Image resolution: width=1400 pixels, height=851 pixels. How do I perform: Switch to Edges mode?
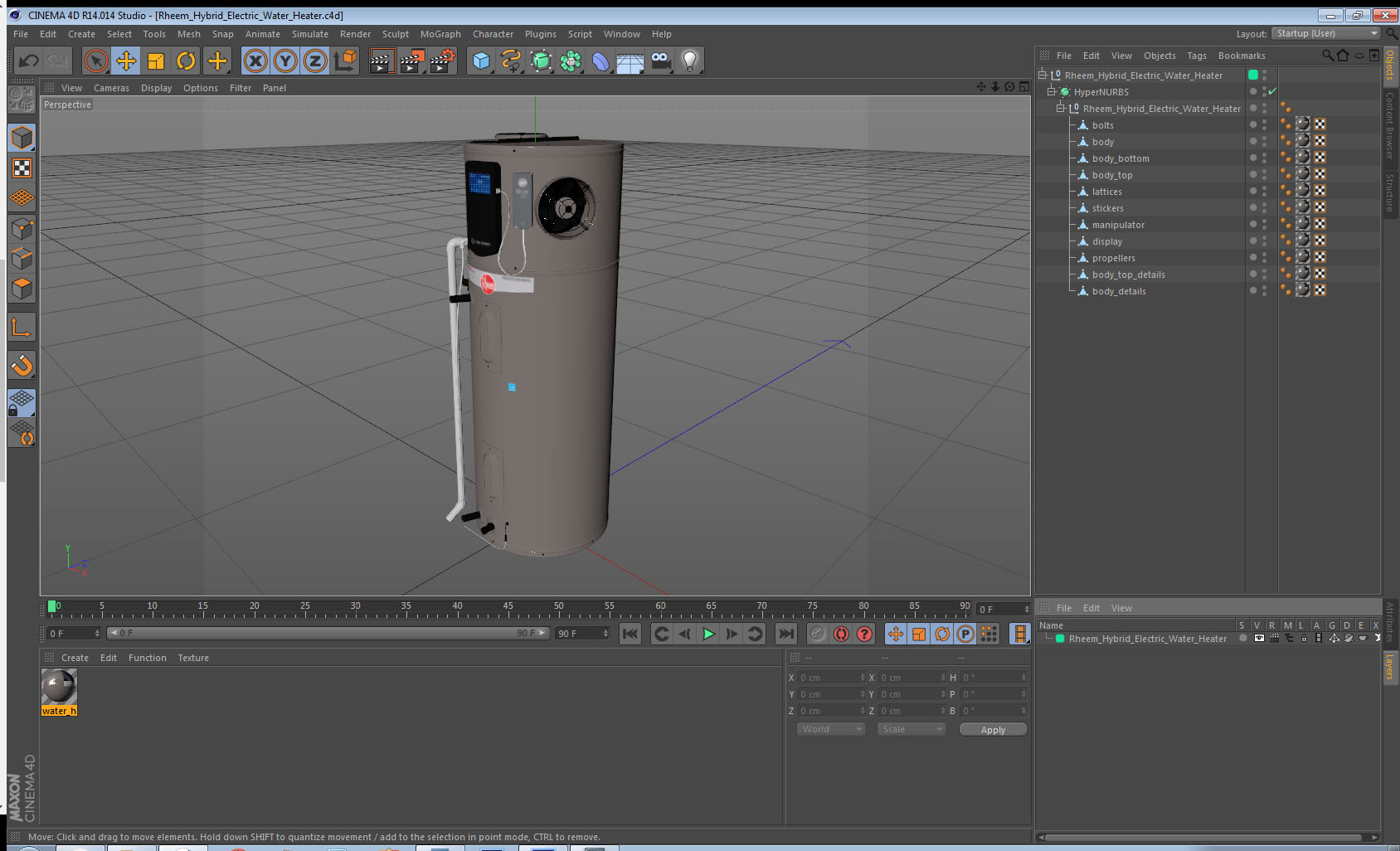point(22,258)
